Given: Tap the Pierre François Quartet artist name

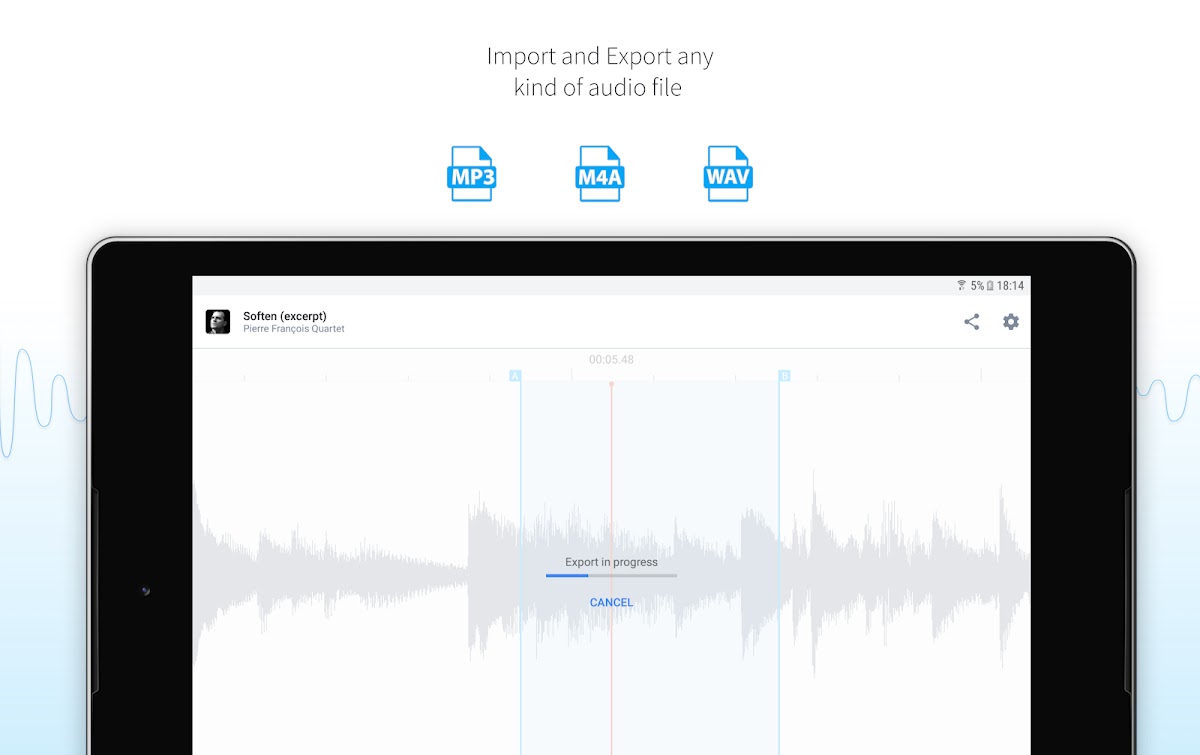Looking at the screenshot, I should (x=294, y=329).
